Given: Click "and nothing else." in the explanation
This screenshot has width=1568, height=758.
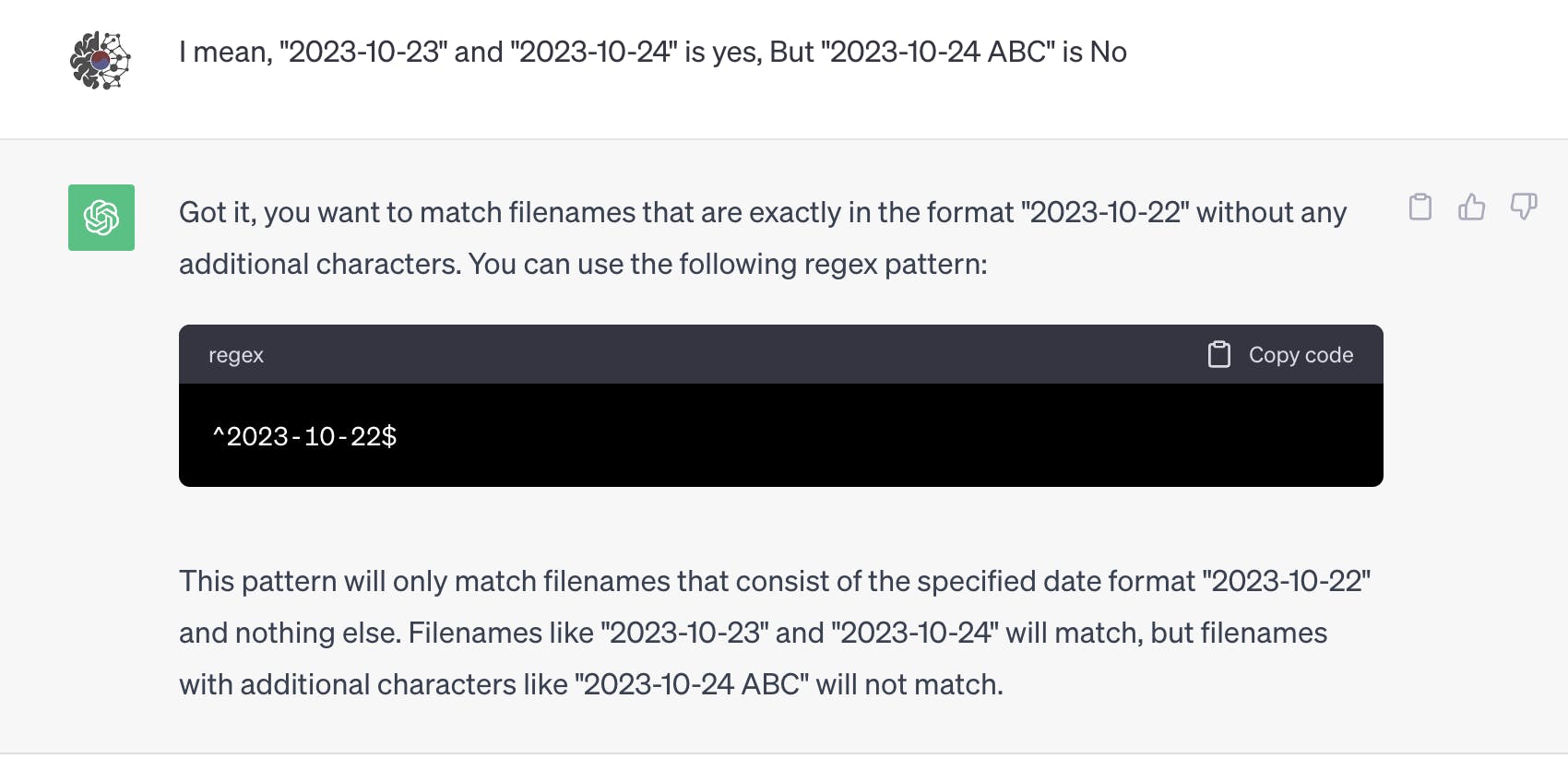Looking at the screenshot, I should [x=290, y=634].
